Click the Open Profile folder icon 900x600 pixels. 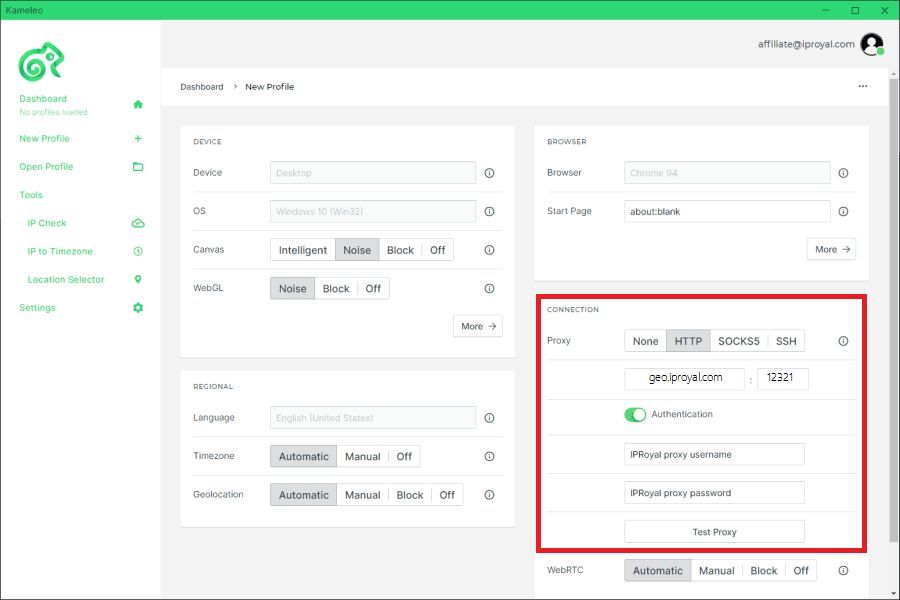pos(138,167)
